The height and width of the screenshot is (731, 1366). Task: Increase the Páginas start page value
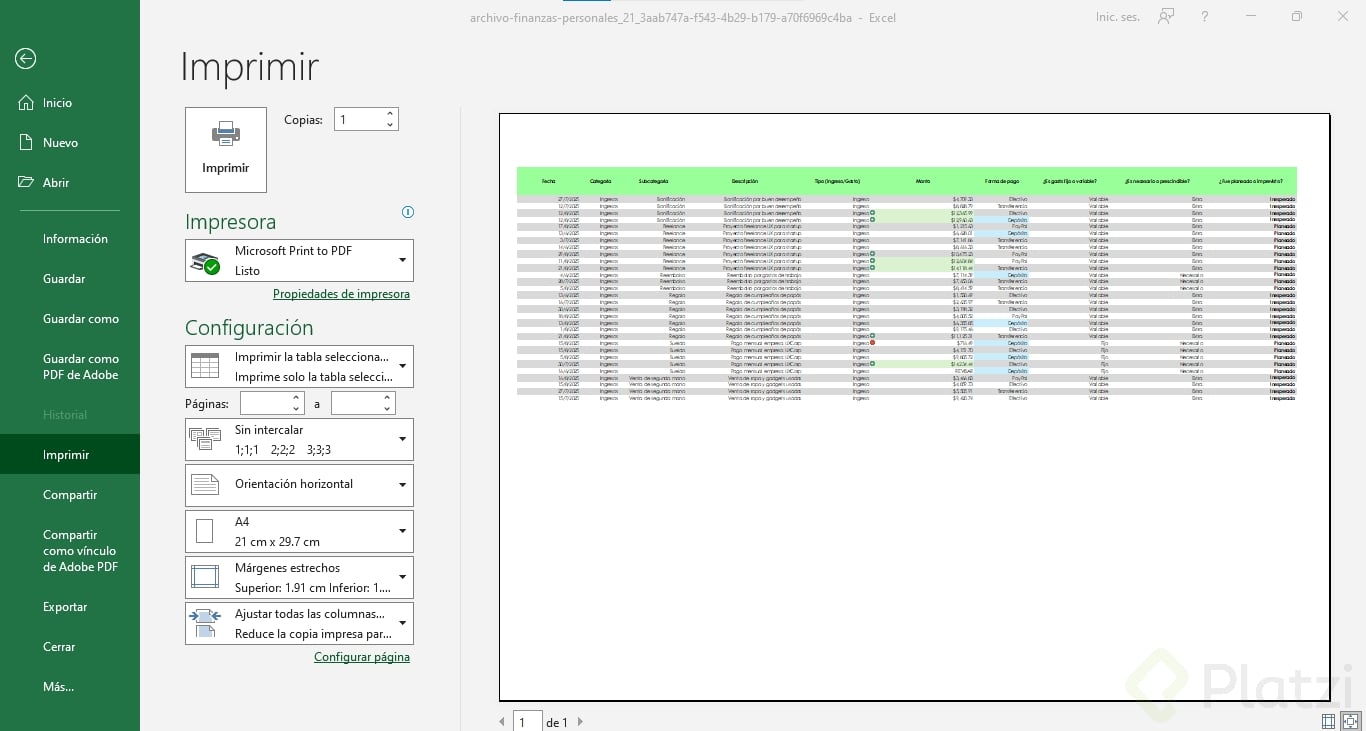tap(297, 398)
